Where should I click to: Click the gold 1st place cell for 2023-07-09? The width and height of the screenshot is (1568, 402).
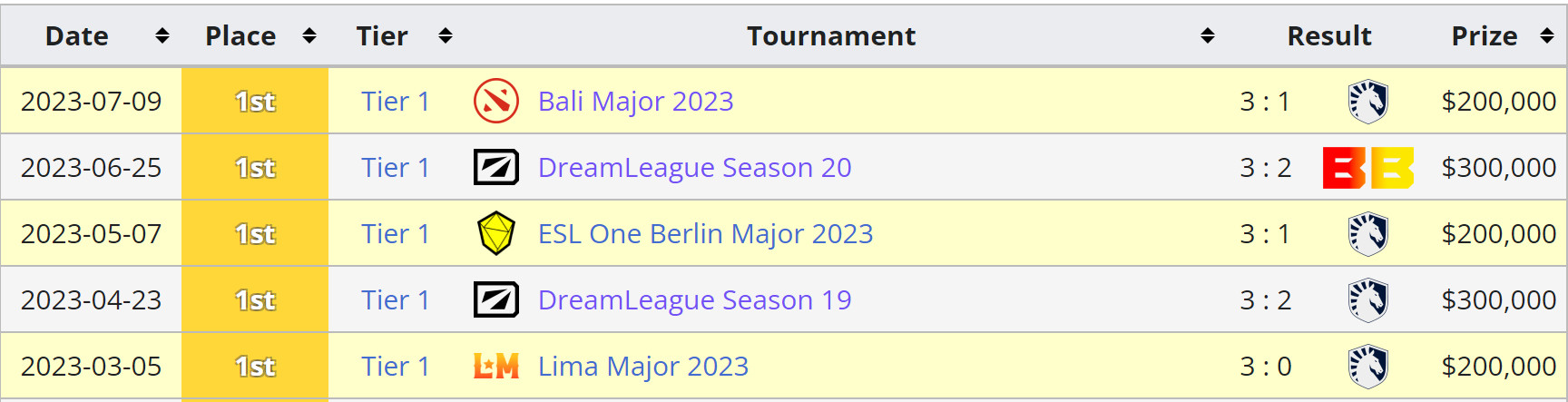pyautogui.click(x=255, y=101)
